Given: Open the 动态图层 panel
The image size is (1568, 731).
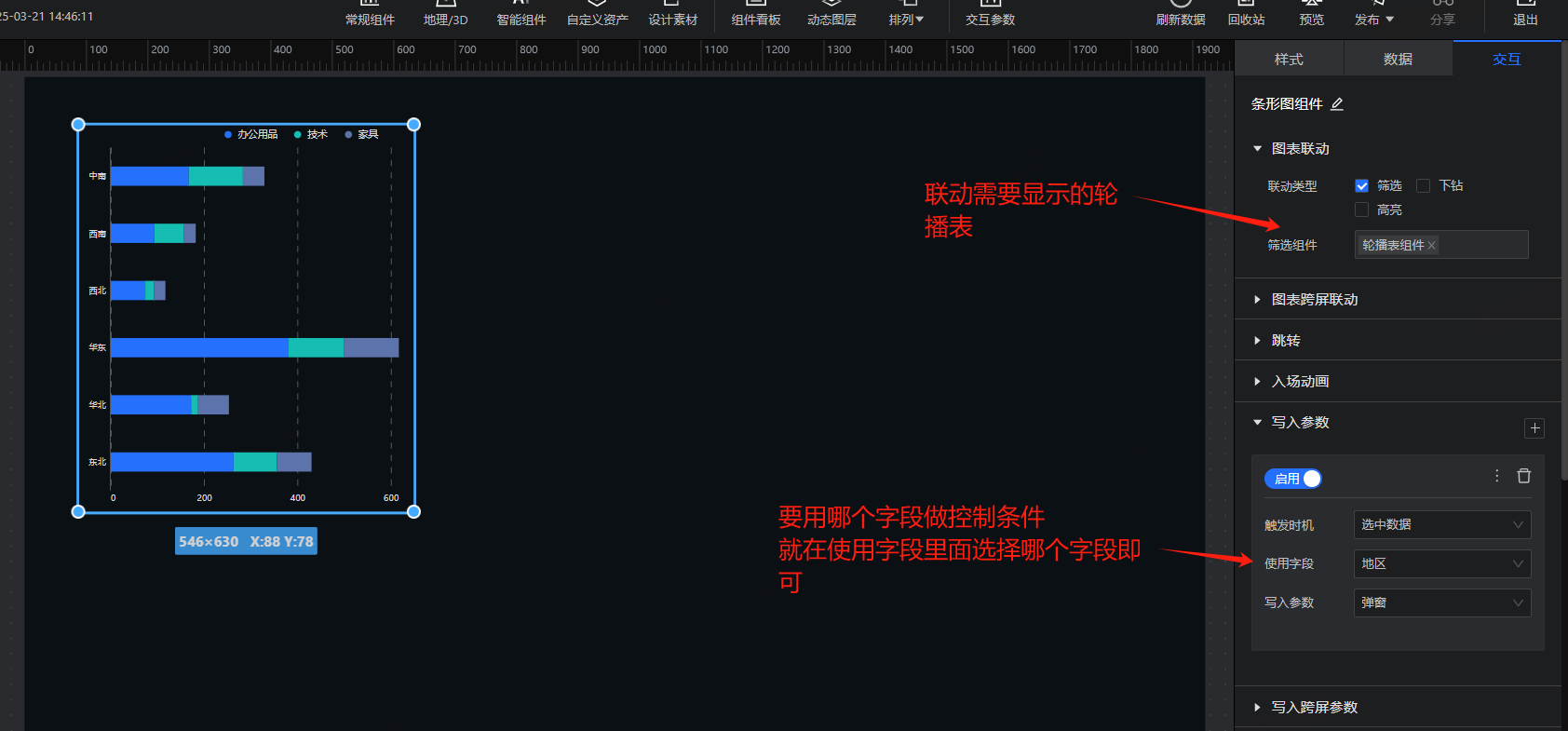Looking at the screenshot, I should 831,14.
